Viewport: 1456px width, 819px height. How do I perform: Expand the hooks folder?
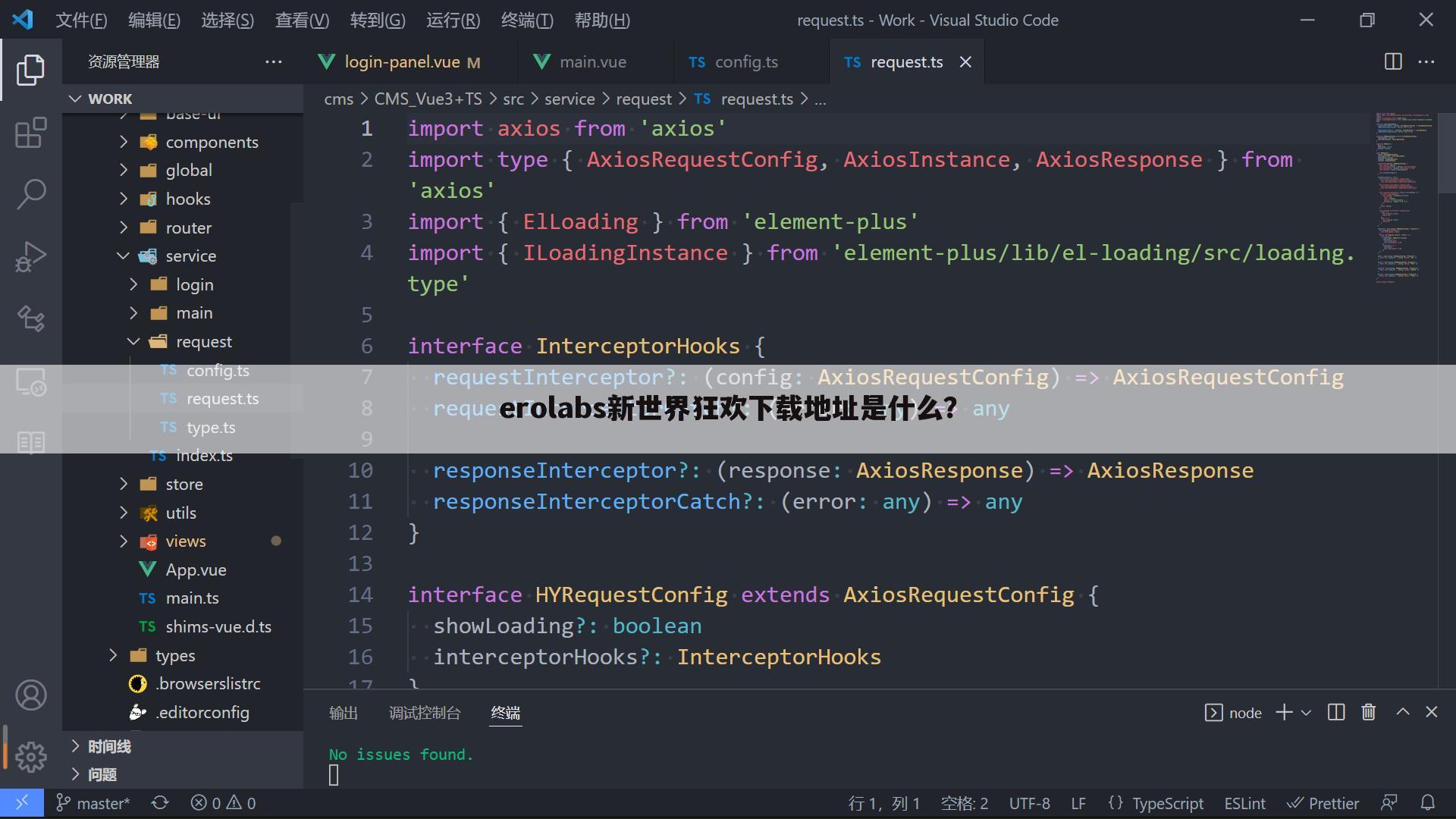182,199
